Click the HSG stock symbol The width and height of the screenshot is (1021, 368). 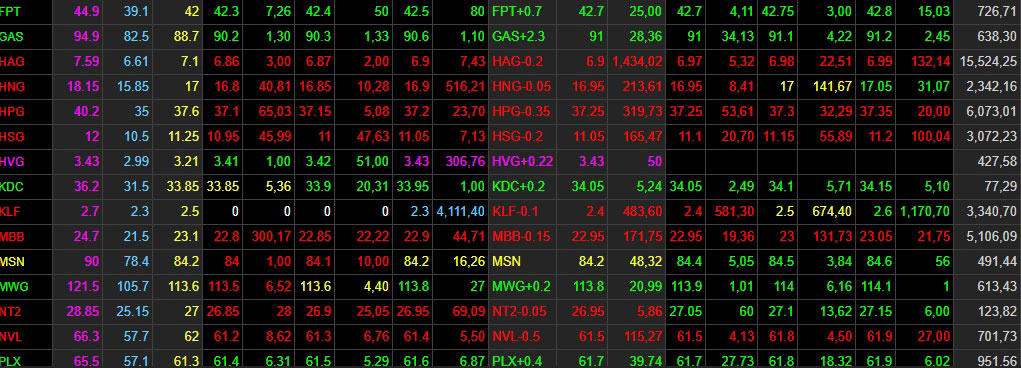[x=12, y=136]
